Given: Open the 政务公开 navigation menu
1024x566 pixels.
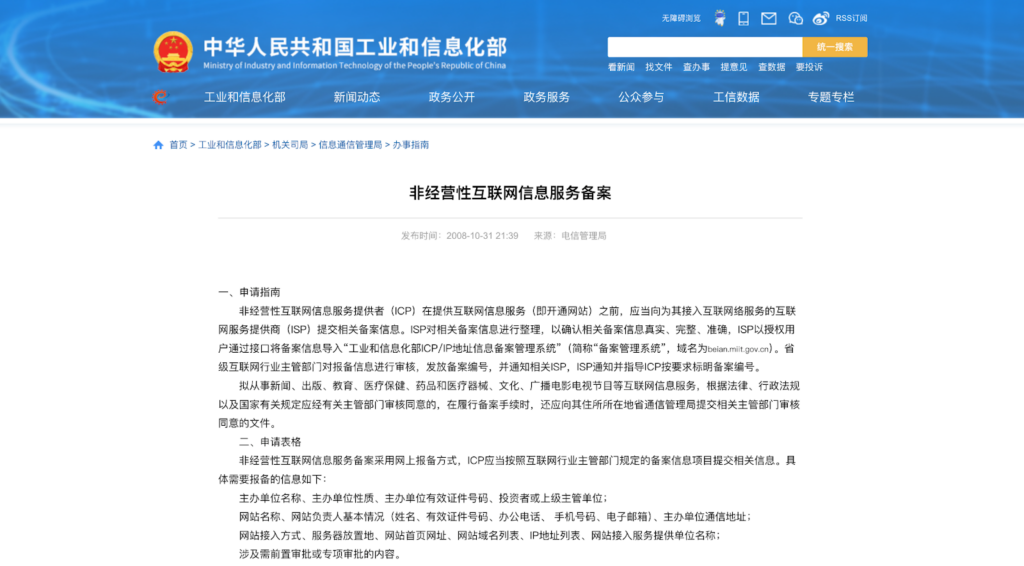Looking at the screenshot, I should [x=451, y=97].
